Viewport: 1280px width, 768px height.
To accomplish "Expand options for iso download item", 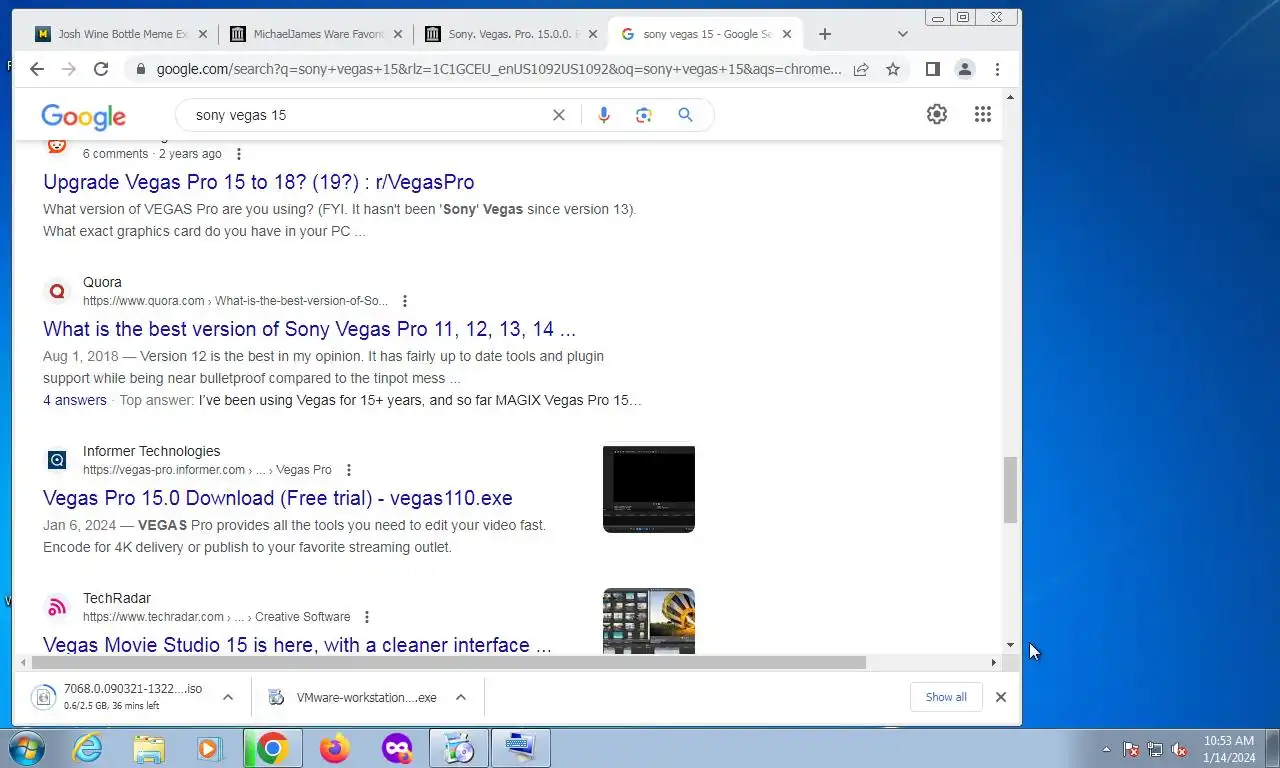I will (x=228, y=697).
